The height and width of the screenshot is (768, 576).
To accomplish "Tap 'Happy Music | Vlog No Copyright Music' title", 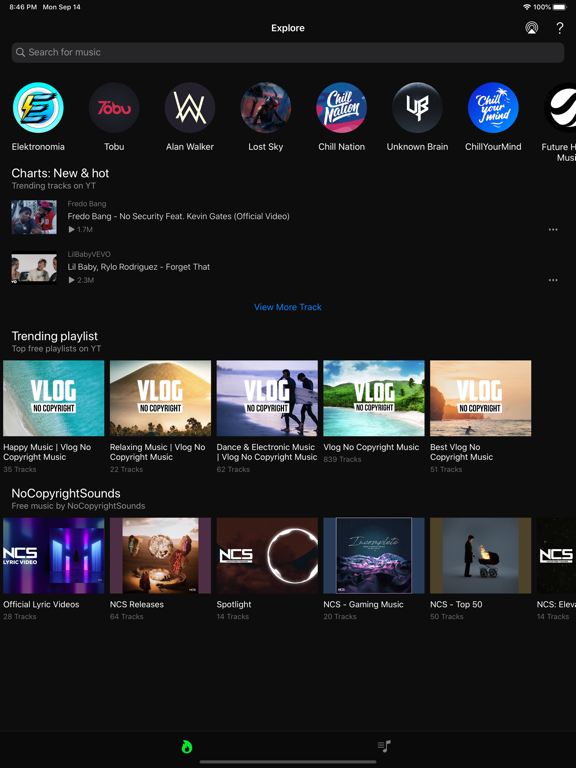I will (47, 452).
